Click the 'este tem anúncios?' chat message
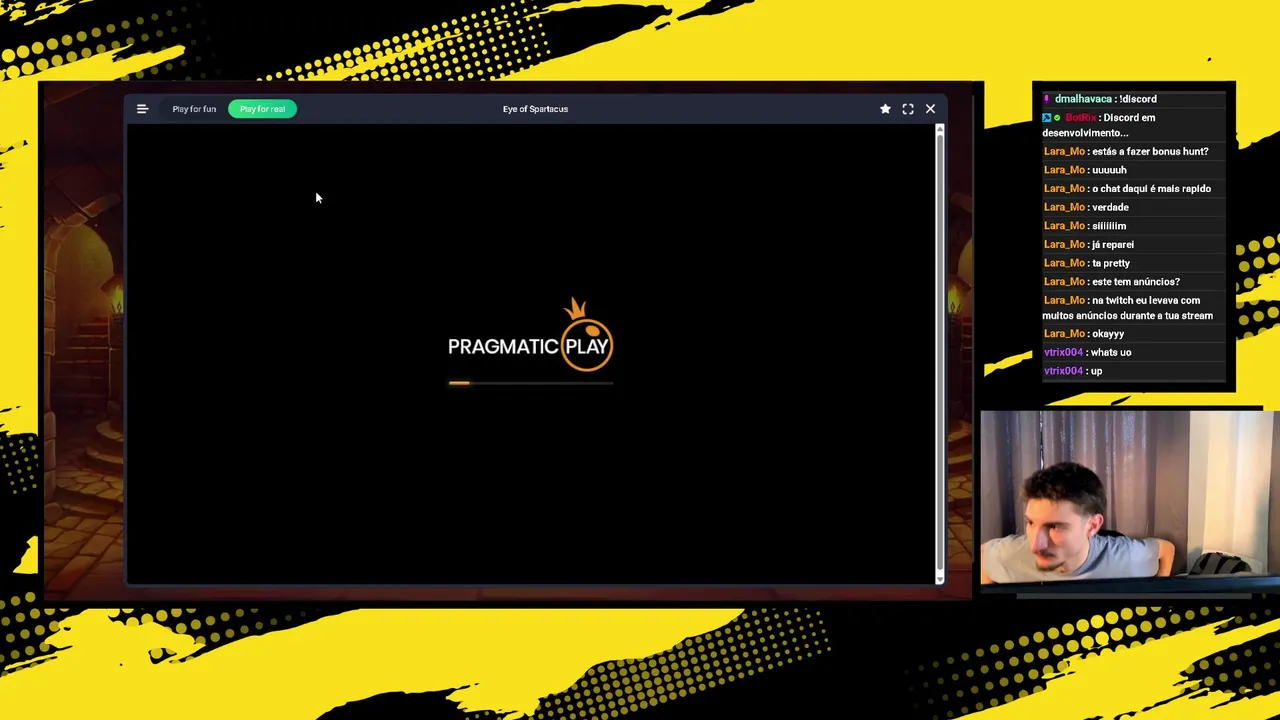 pyautogui.click(x=1136, y=282)
